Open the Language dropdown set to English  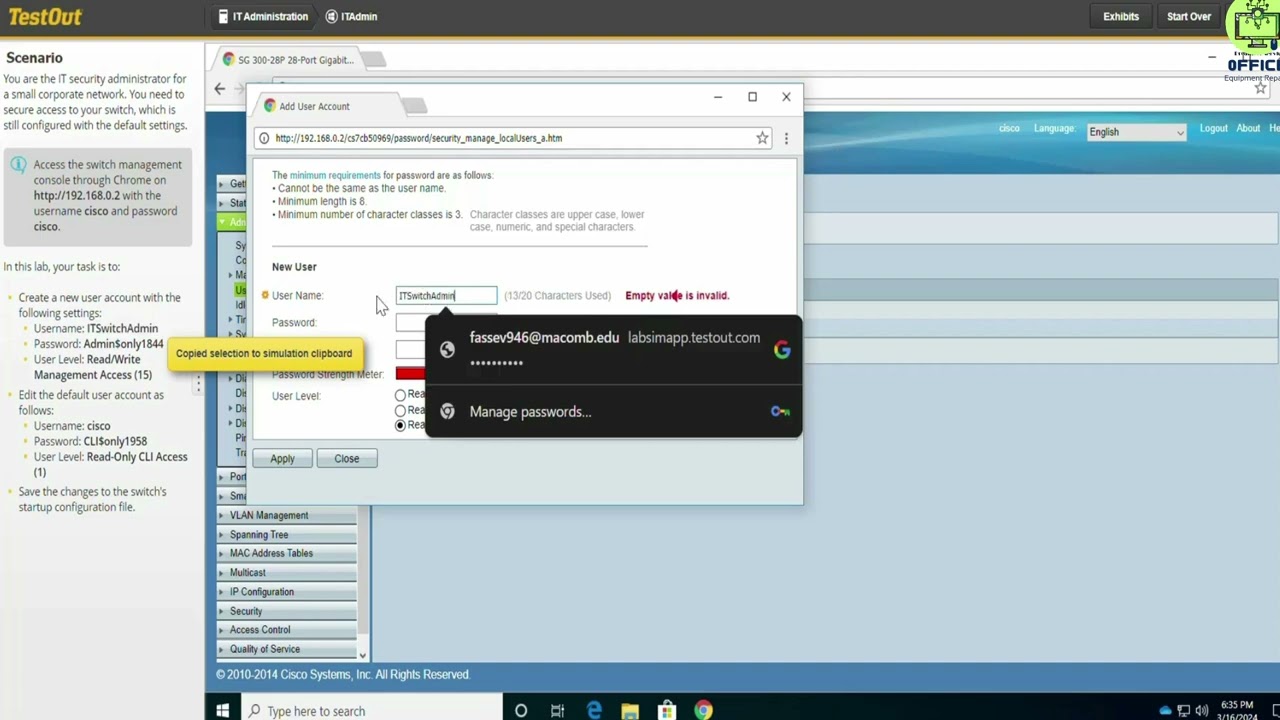click(1136, 132)
